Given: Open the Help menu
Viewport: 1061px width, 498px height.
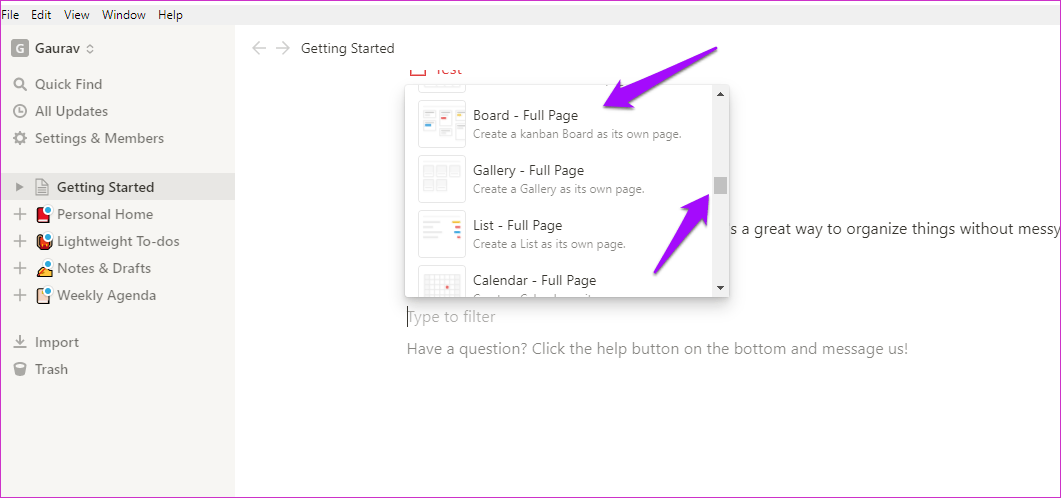Looking at the screenshot, I should tap(171, 14).
